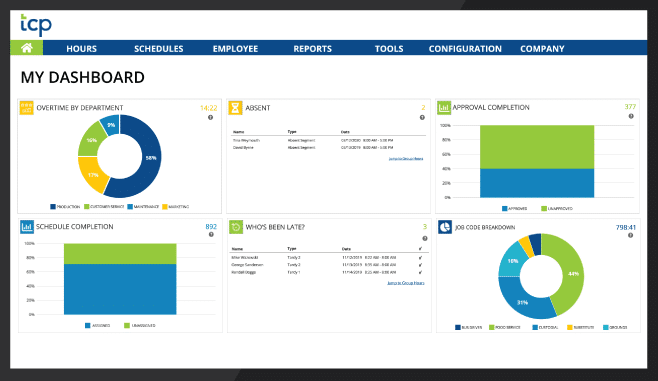The height and width of the screenshot is (381, 658).
Task: Click the Who's Been Late clock icon
Action: pyautogui.click(x=236, y=227)
